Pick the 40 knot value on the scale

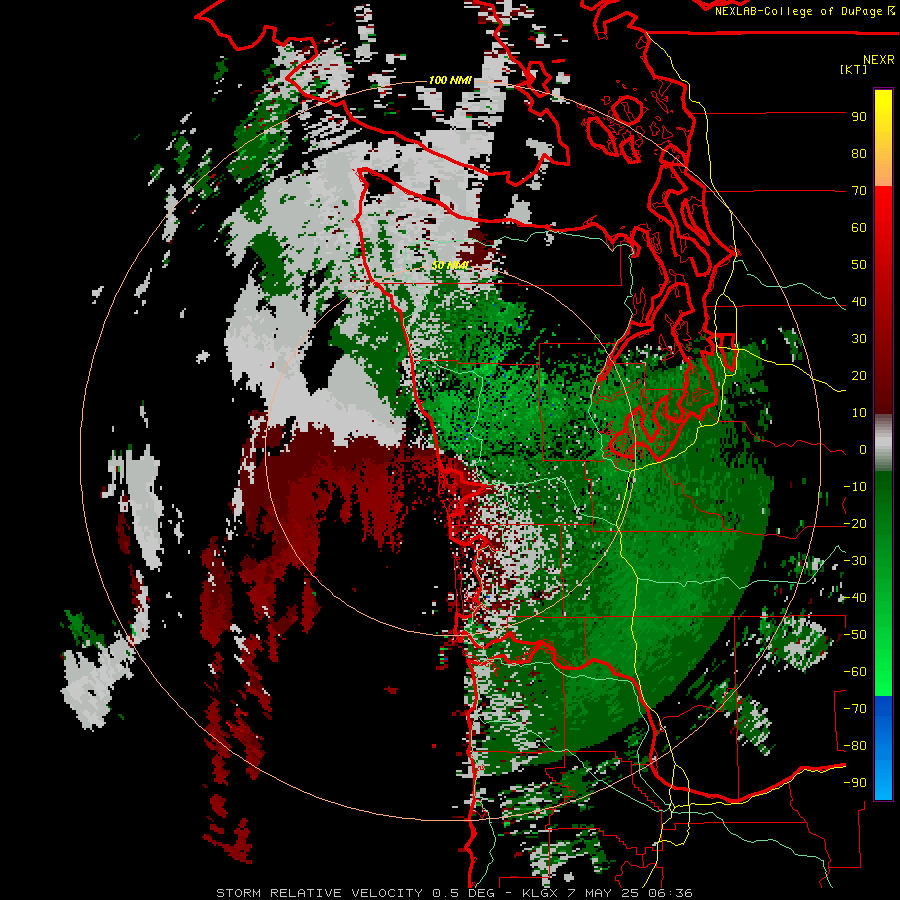coord(859,301)
